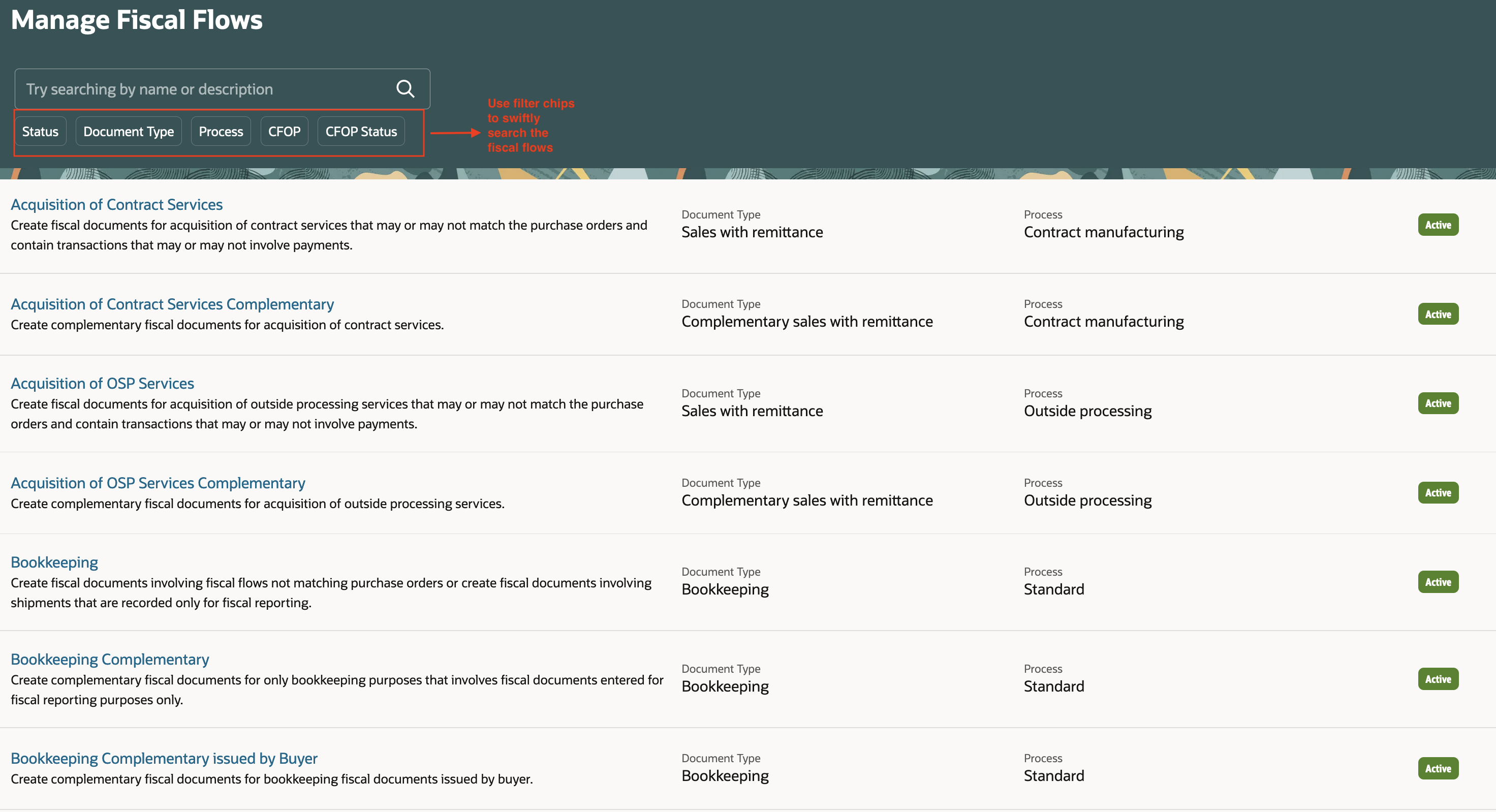Open Acquisition of Contract Services flow
1496x812 pixels.
click(x=116, y=204)
